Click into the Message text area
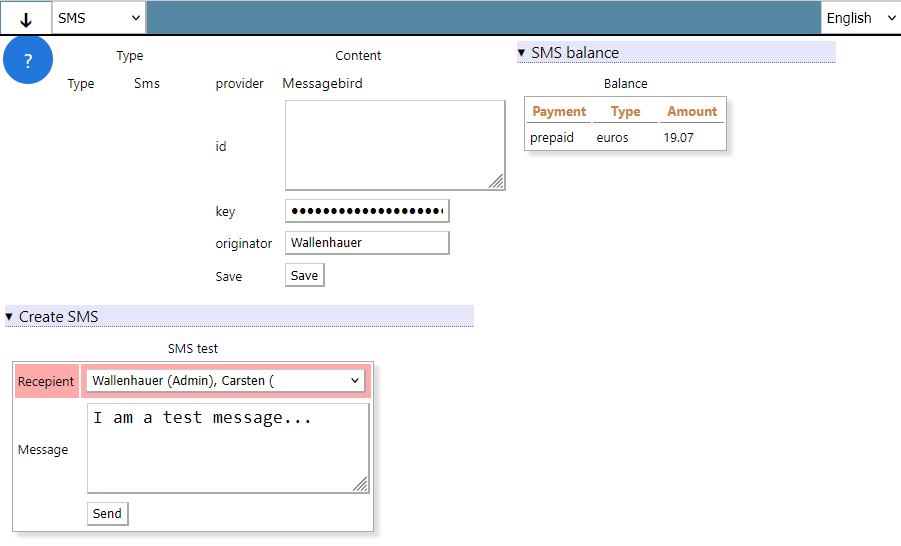The image size is (901, 546). [x=228, y=449]
